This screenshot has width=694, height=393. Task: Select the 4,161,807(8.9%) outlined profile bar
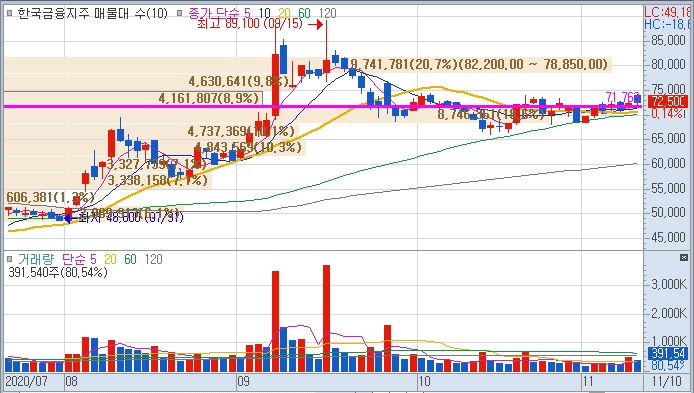(x=133, y=98)
